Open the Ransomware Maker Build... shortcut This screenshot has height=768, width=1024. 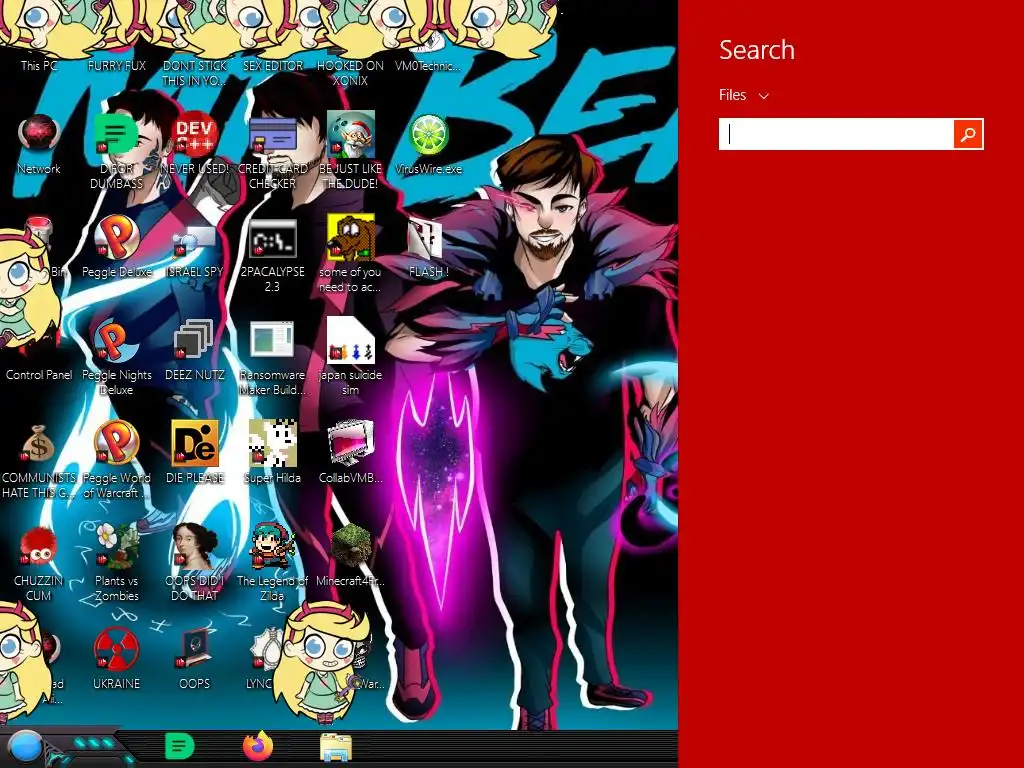click(x=272, y=341)
